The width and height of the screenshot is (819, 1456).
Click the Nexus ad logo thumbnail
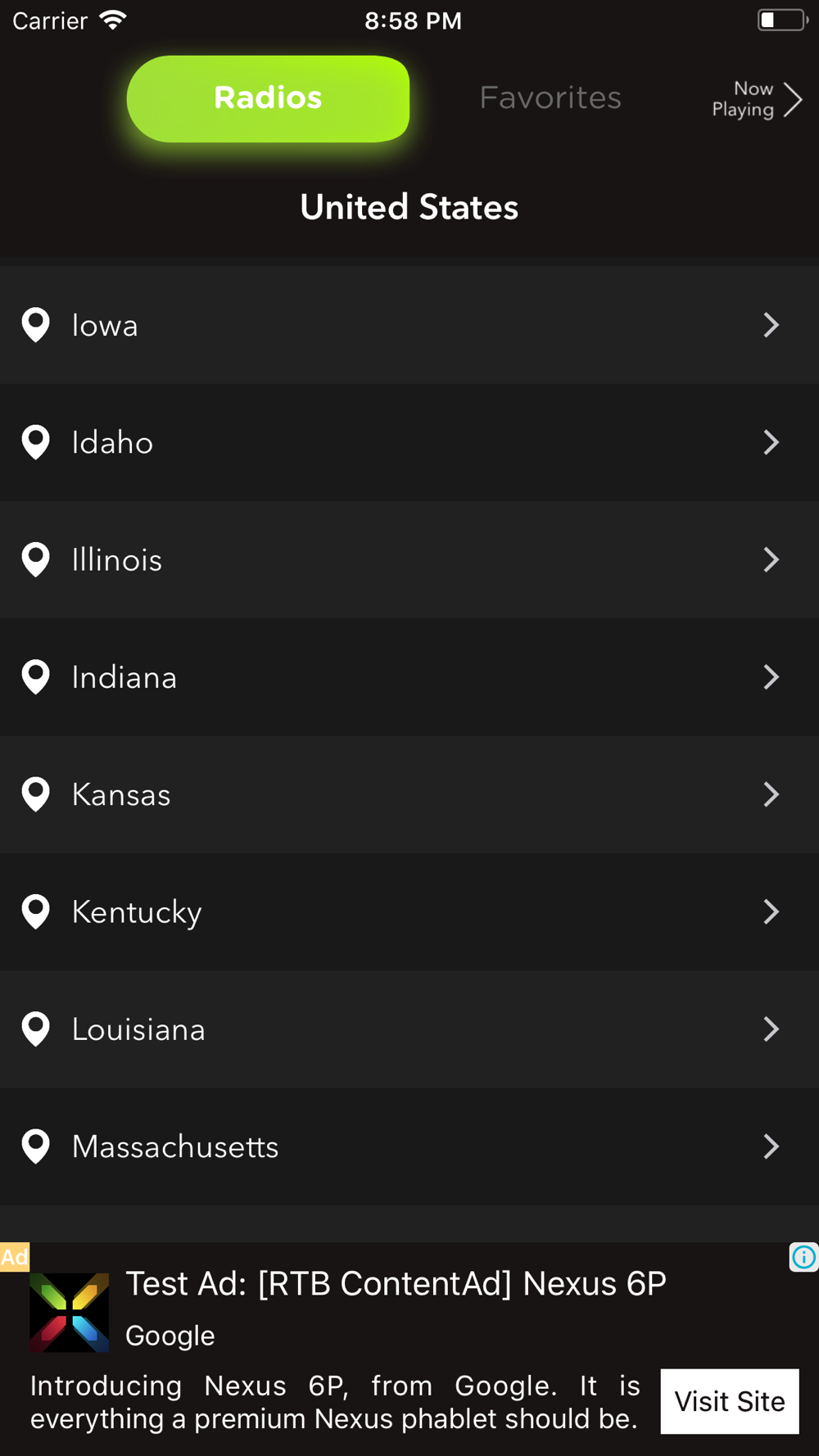point(69,1312)
